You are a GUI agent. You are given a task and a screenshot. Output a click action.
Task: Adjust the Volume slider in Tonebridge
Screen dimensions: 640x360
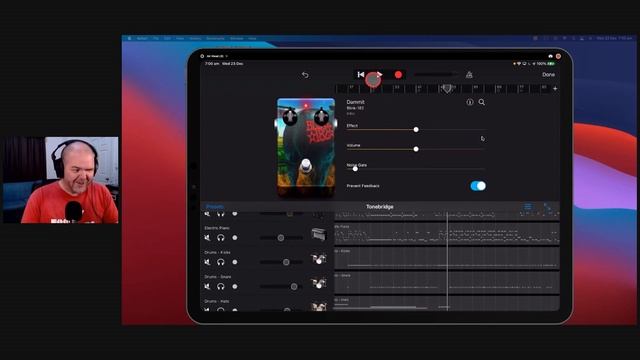tap(416, 149)
